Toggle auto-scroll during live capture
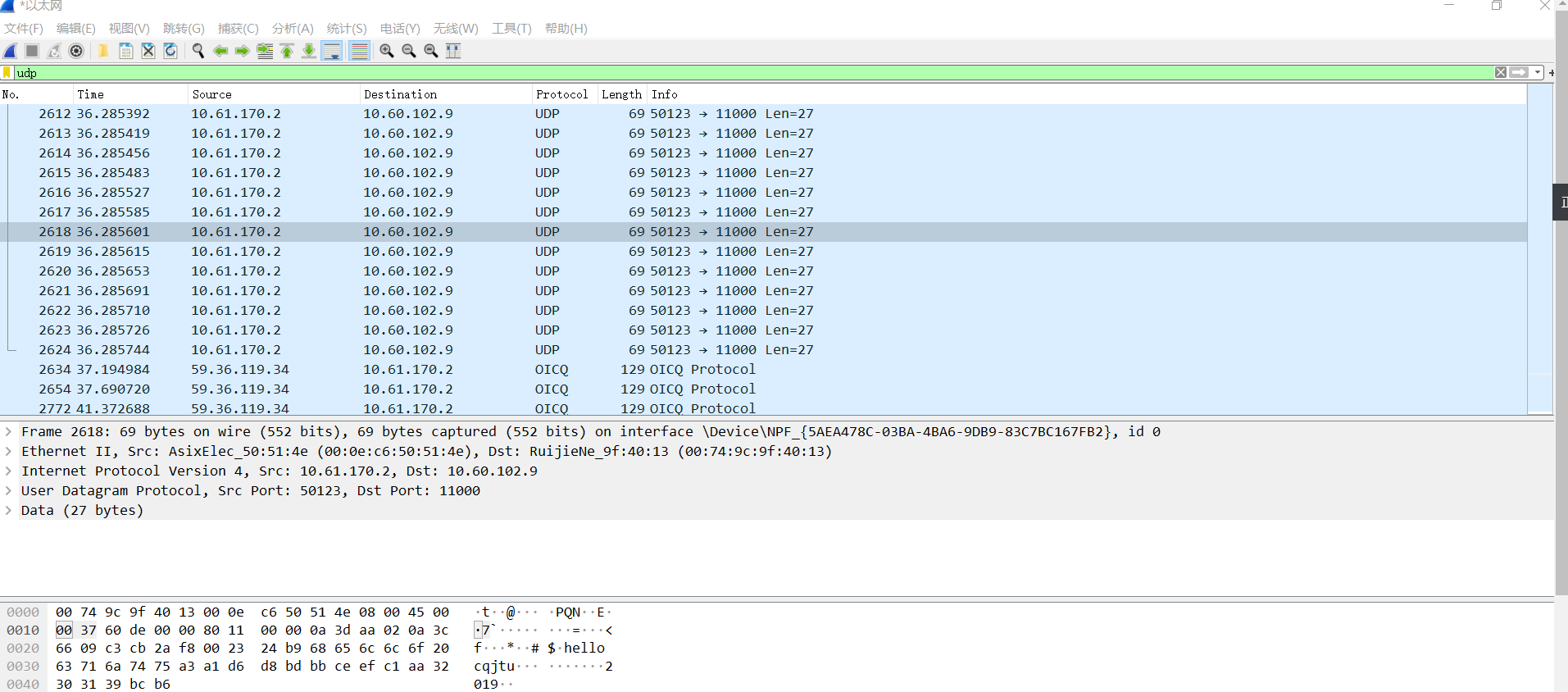1568x692 pixels. coord(332,51)
